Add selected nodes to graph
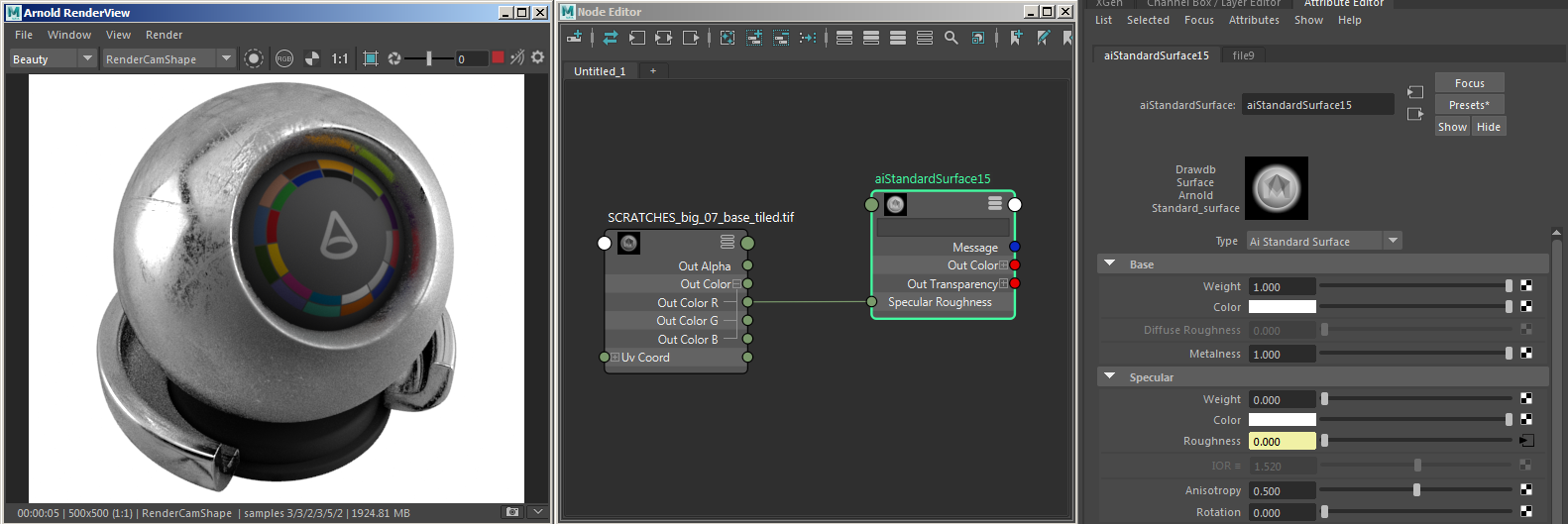 coord(754,38)
